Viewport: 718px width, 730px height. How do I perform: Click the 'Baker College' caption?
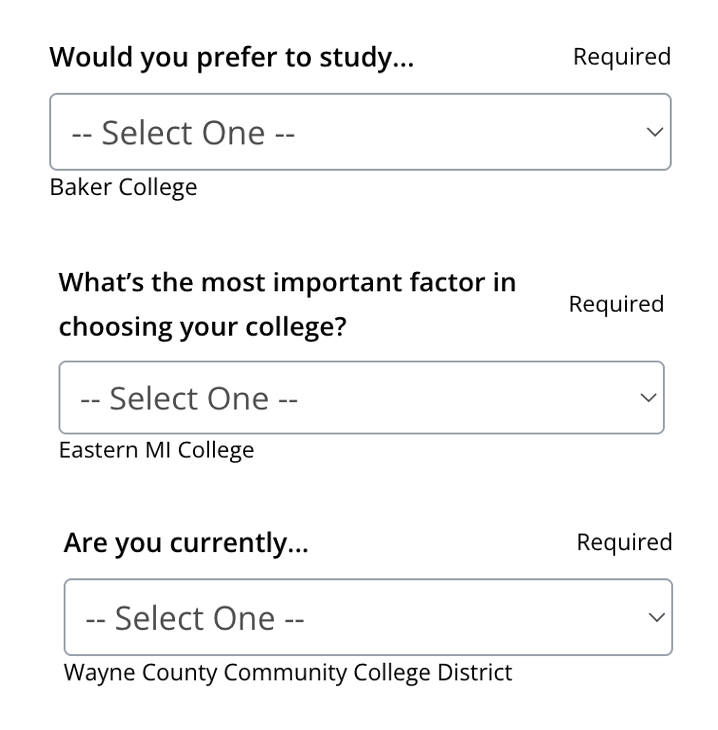point(123,187)
